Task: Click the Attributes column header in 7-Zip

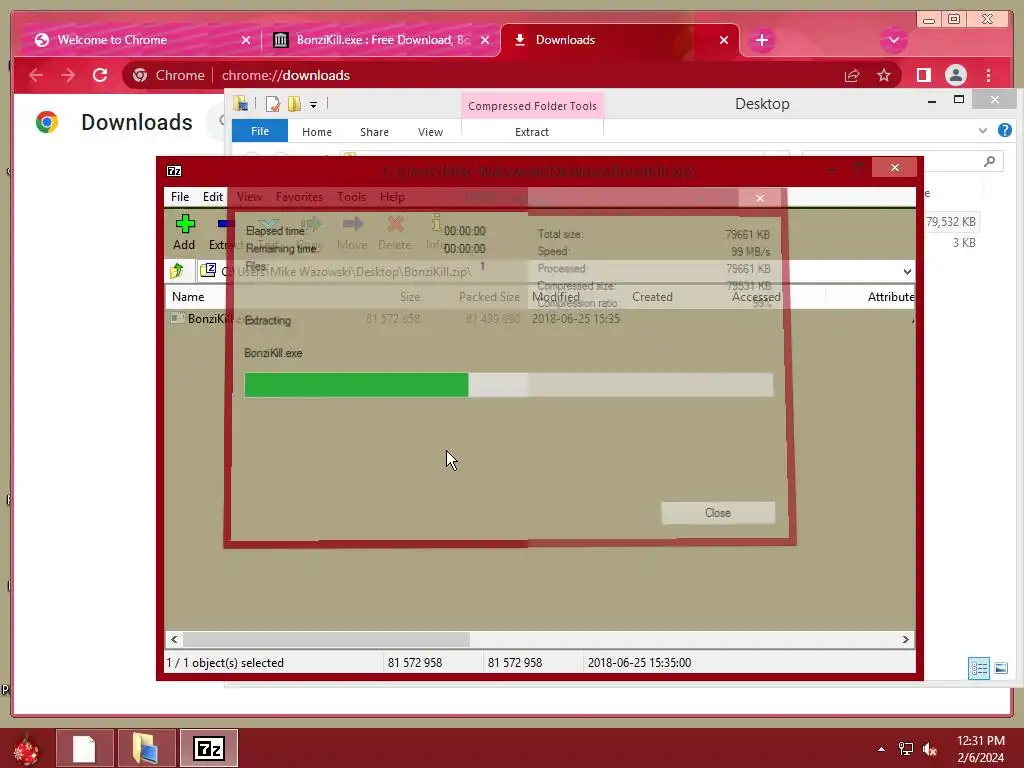Action: 891,296
